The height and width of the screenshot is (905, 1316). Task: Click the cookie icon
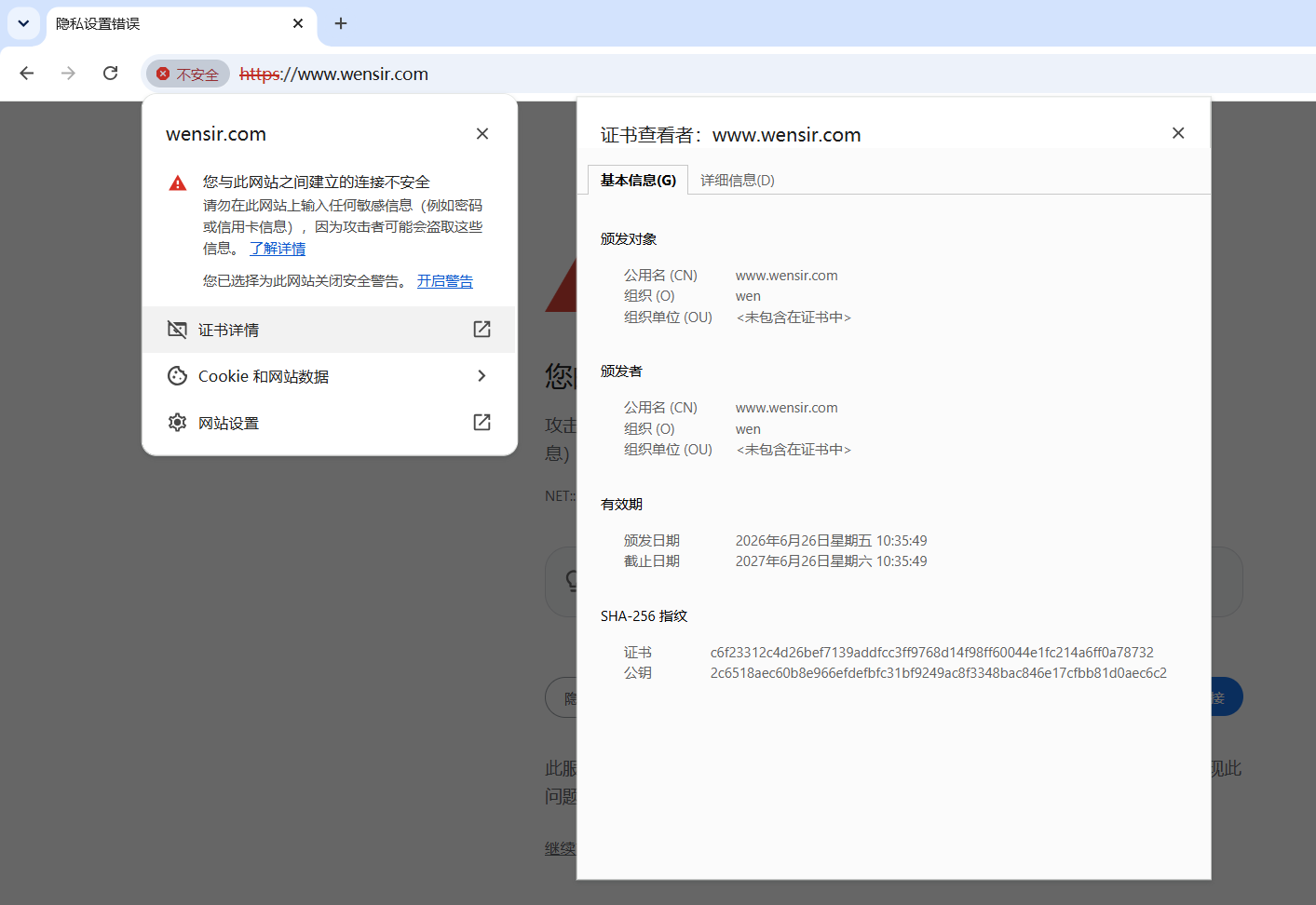coord(177,376)
